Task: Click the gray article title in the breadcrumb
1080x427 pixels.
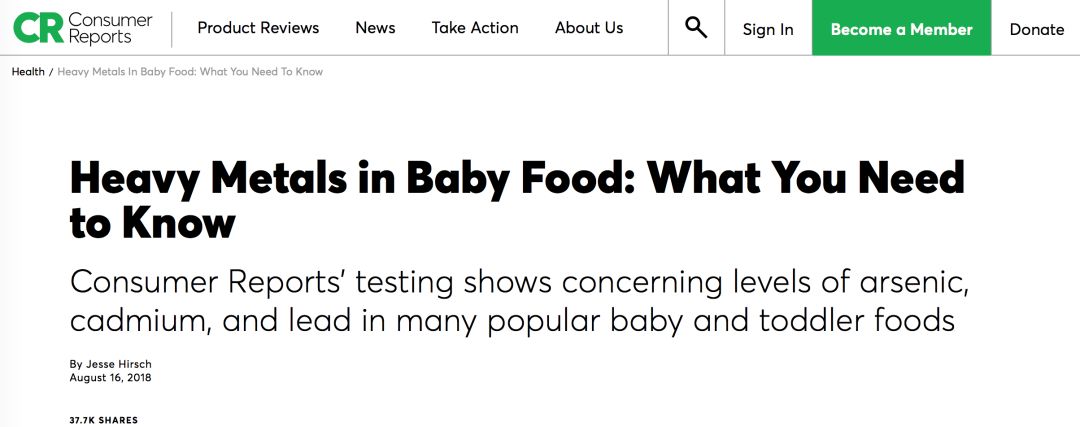Action: pyautogui.click(x=190, y=72)
